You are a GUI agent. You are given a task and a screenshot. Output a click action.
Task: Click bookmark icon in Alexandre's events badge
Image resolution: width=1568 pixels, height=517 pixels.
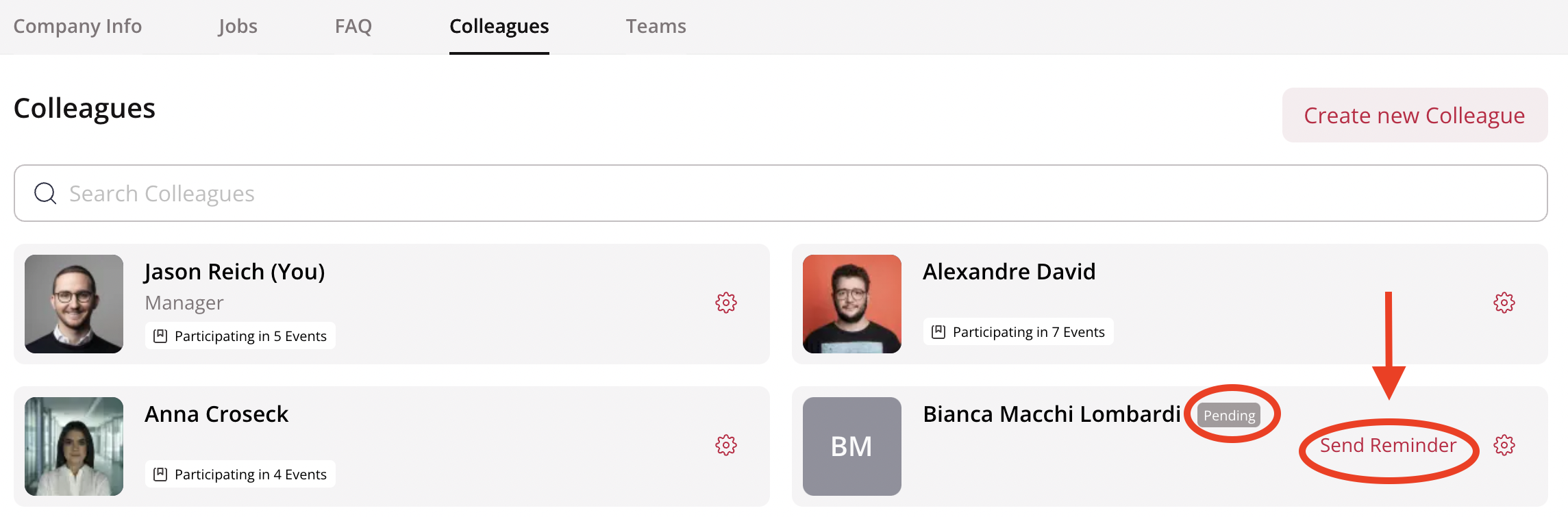(x=938, y=332)
